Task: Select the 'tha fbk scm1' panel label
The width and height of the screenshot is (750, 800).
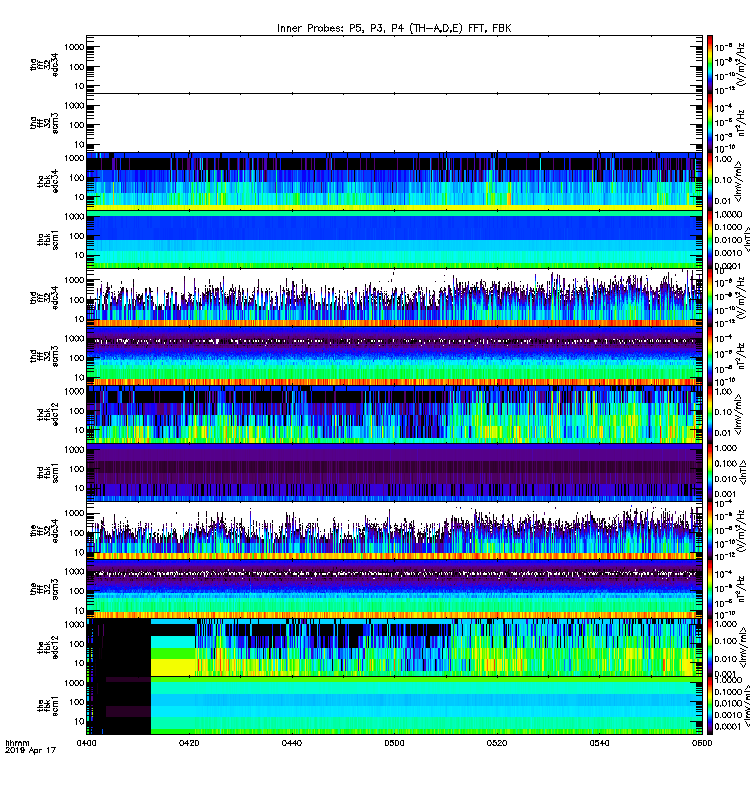Action: pos(48,240)
